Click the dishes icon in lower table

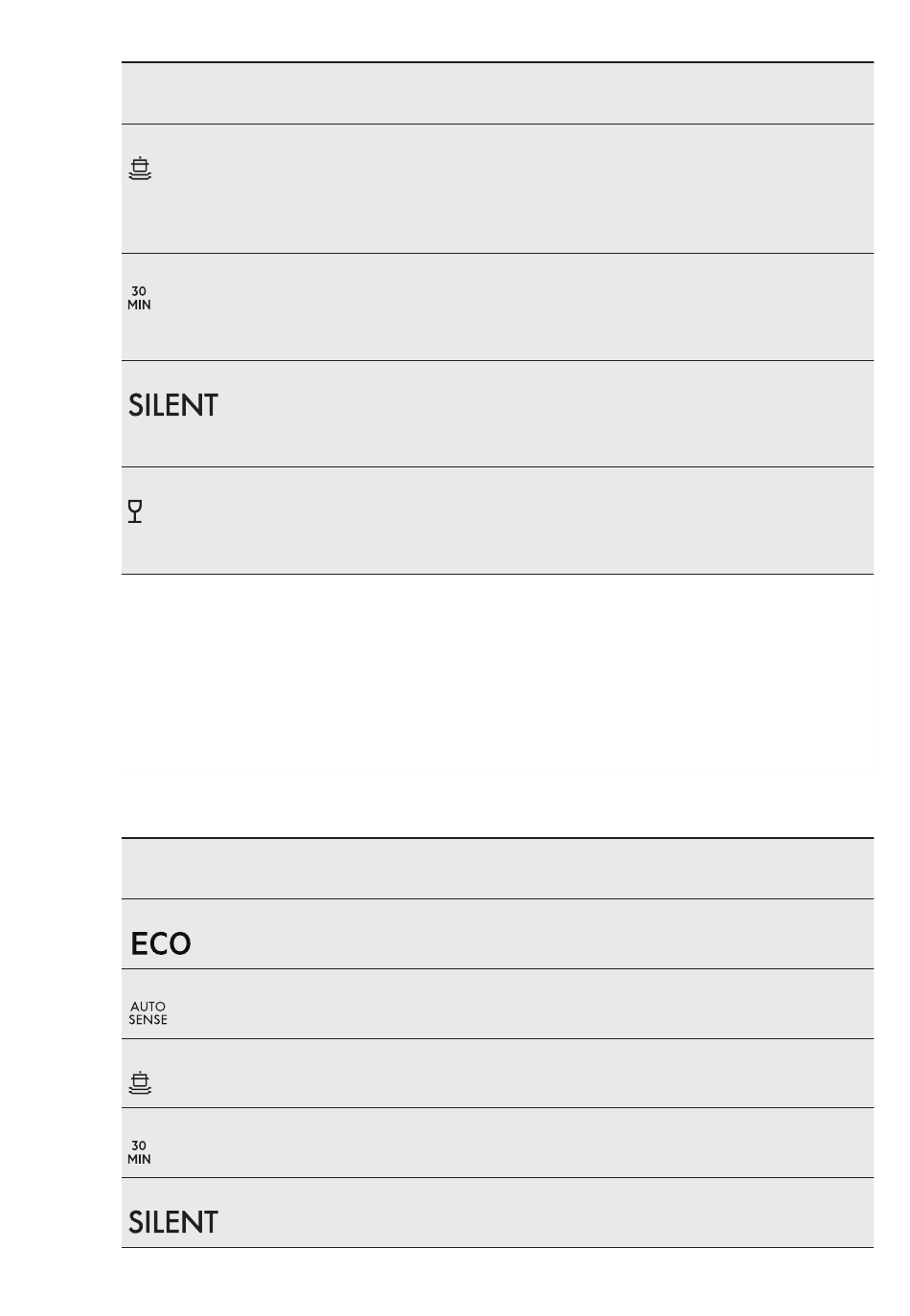point(140,1082)
